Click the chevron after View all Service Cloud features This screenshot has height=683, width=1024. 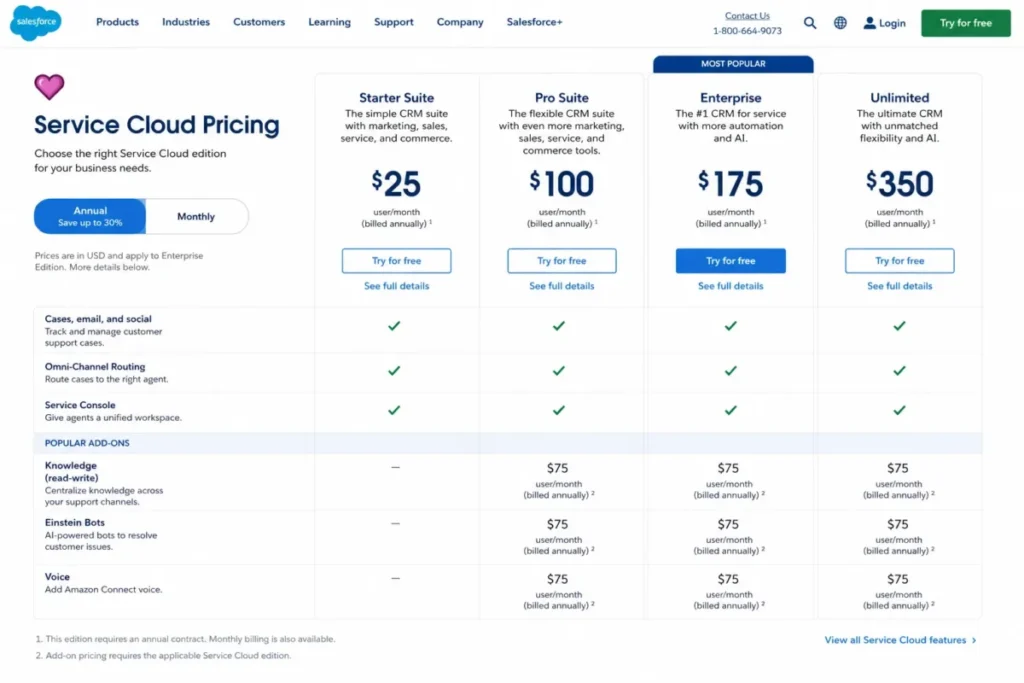974,641
